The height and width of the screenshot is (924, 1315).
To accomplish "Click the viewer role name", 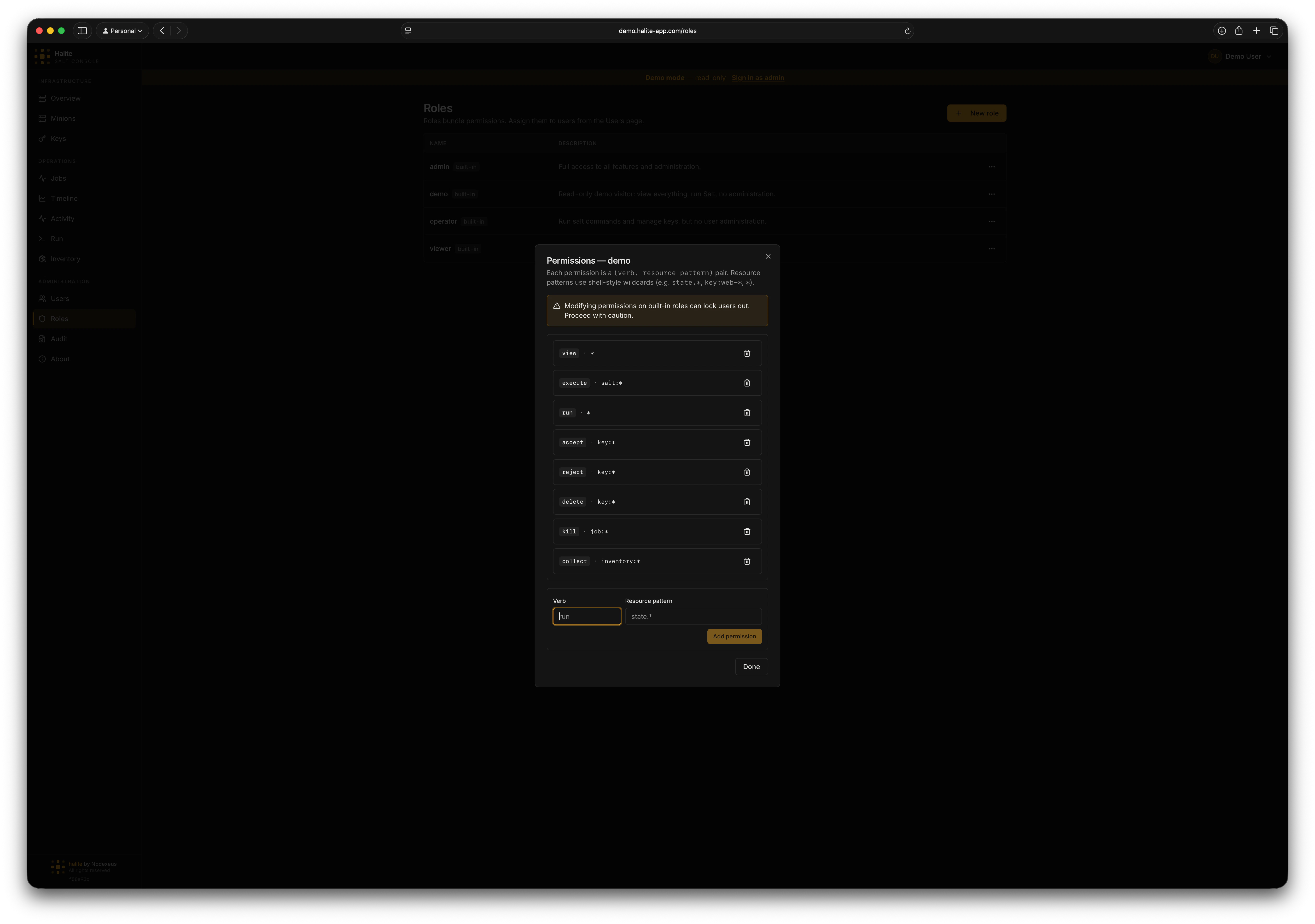I will pos(440,249).
